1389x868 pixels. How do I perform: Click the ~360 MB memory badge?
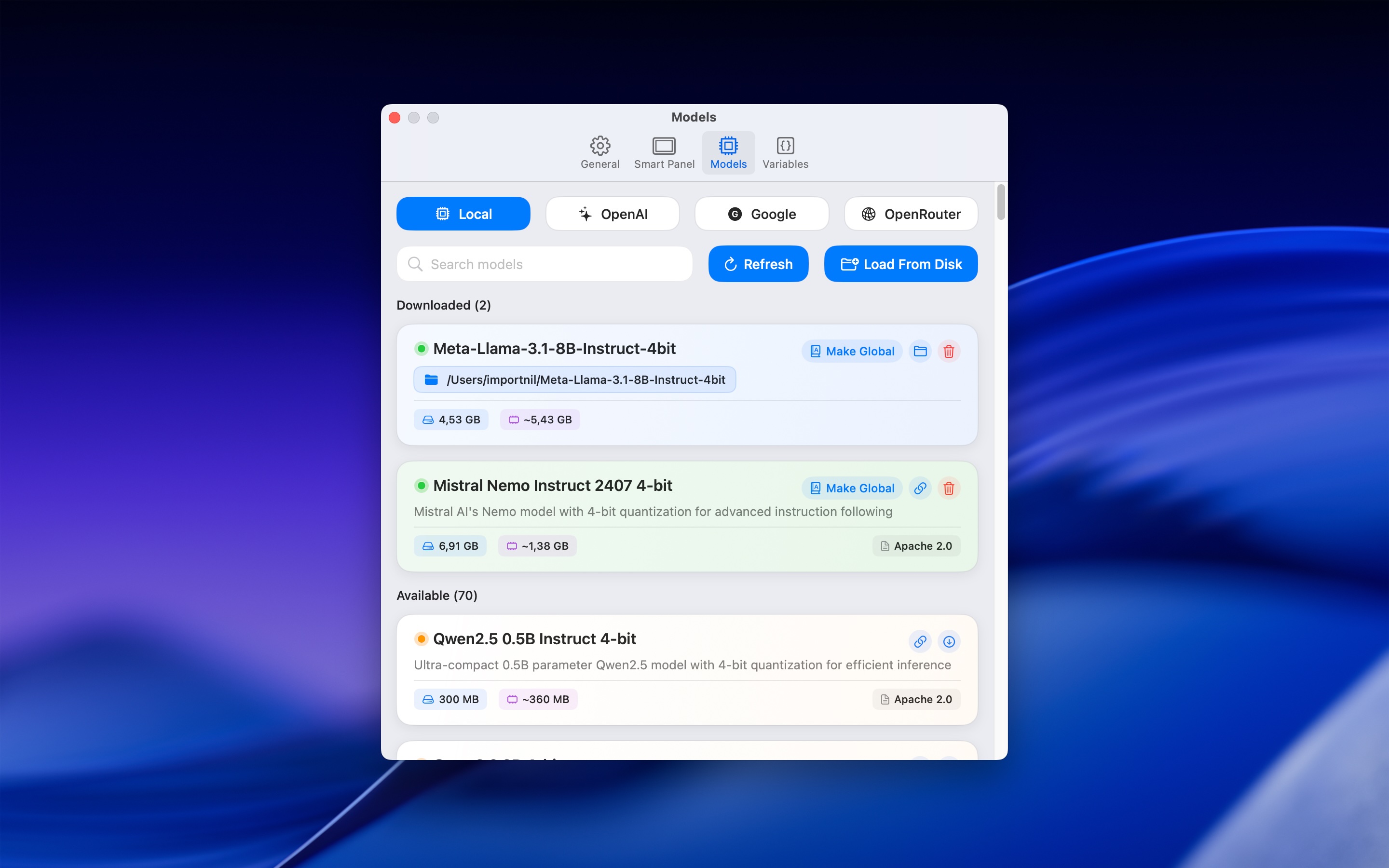[x=538, y=699]
